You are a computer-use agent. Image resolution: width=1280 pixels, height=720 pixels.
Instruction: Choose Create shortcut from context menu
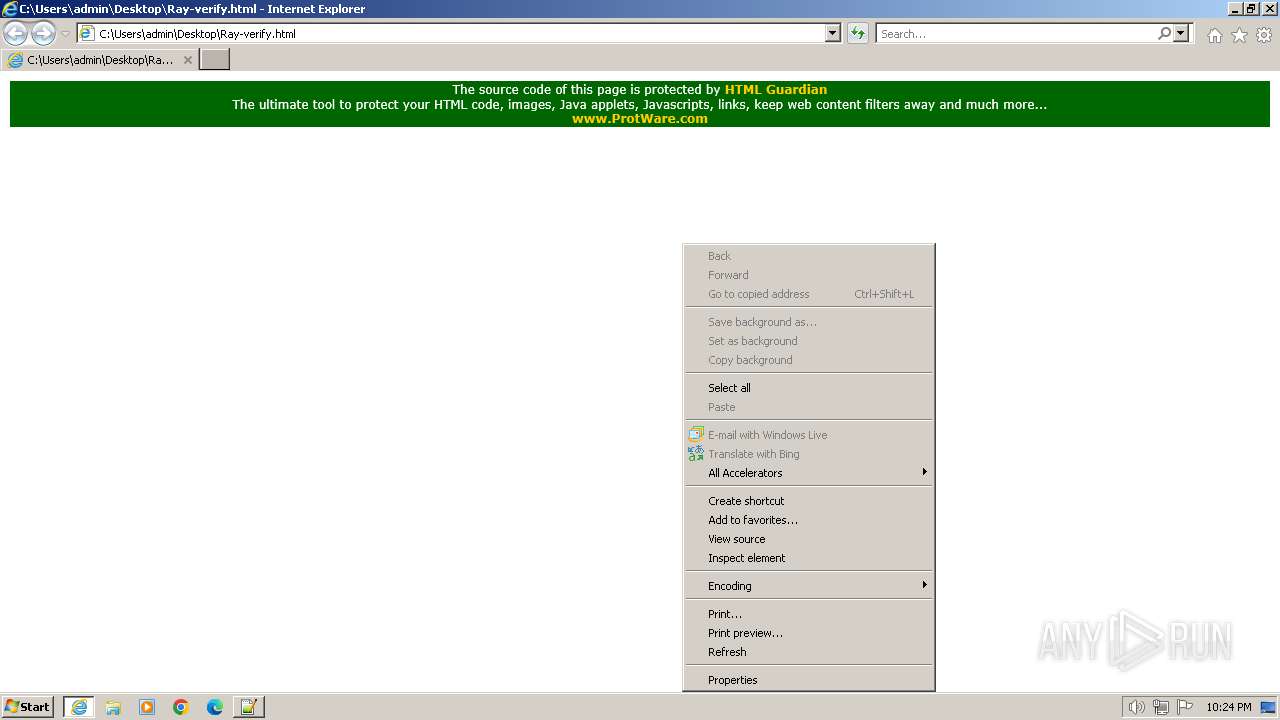[809, 501]
